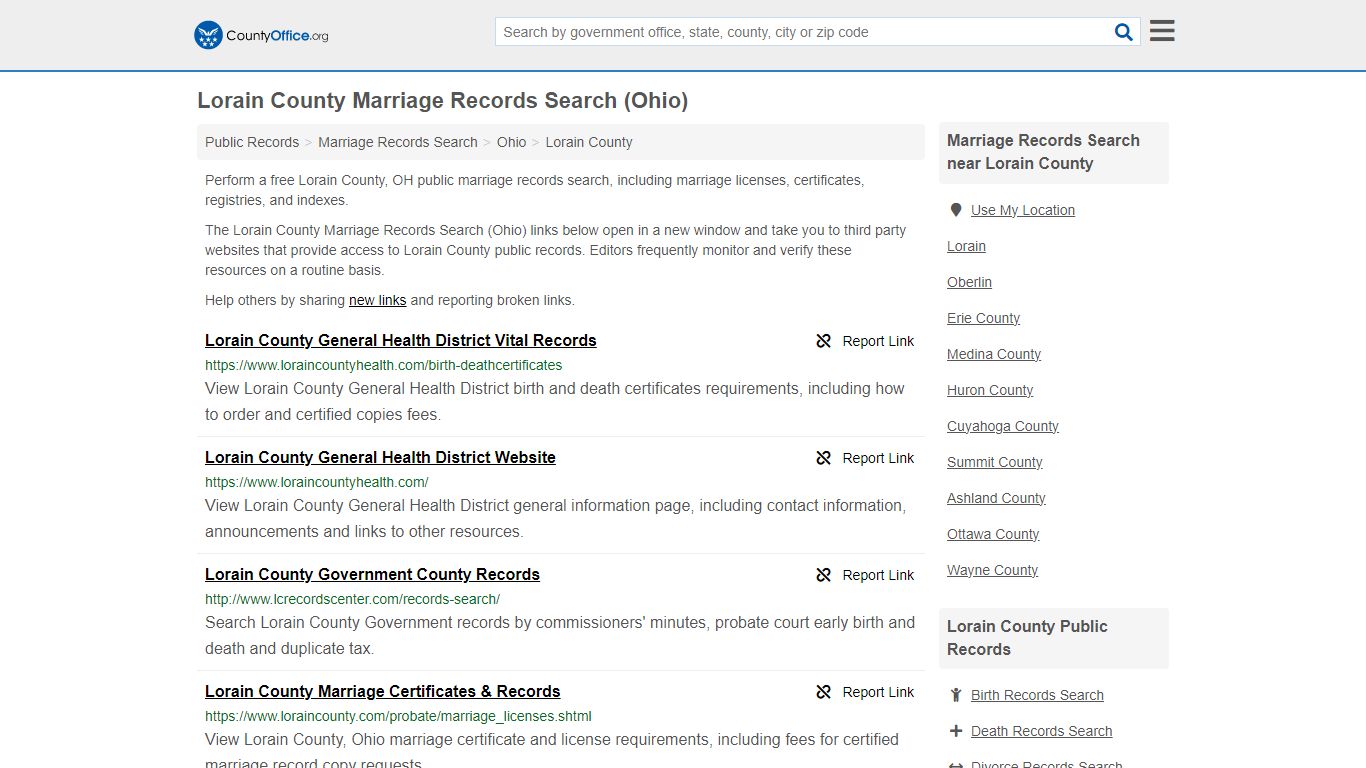Click the Birth Records Search icon
This screenshot has width=1366, height=768.
tap(955, 695)
